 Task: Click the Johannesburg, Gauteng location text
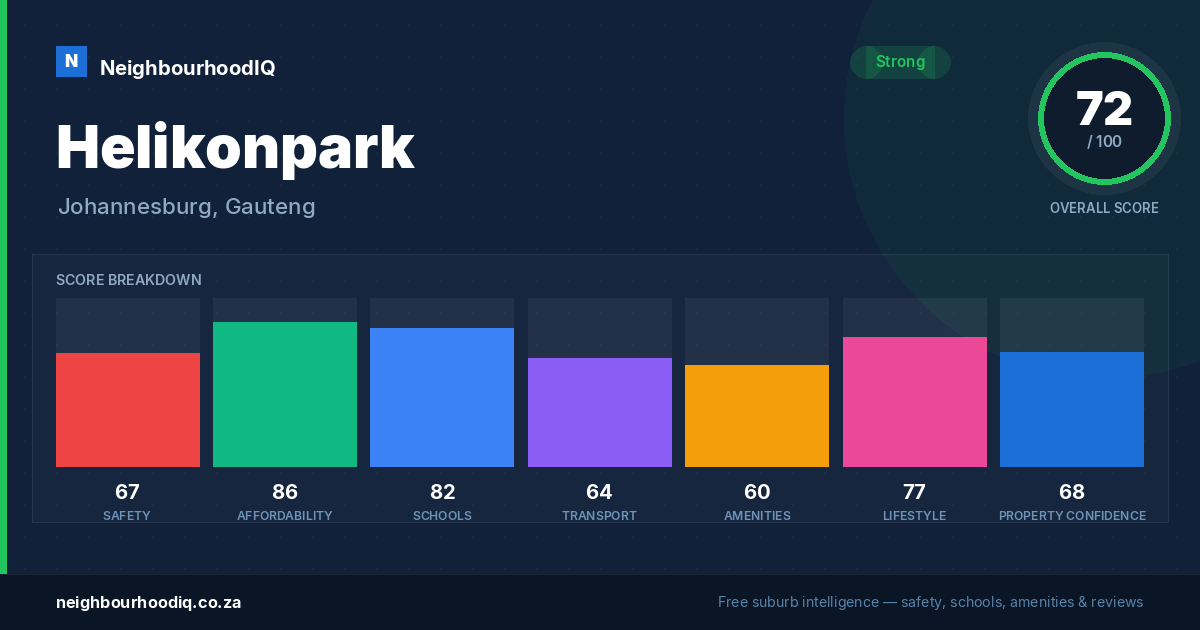pyautogui.click(x=187, y=207)
